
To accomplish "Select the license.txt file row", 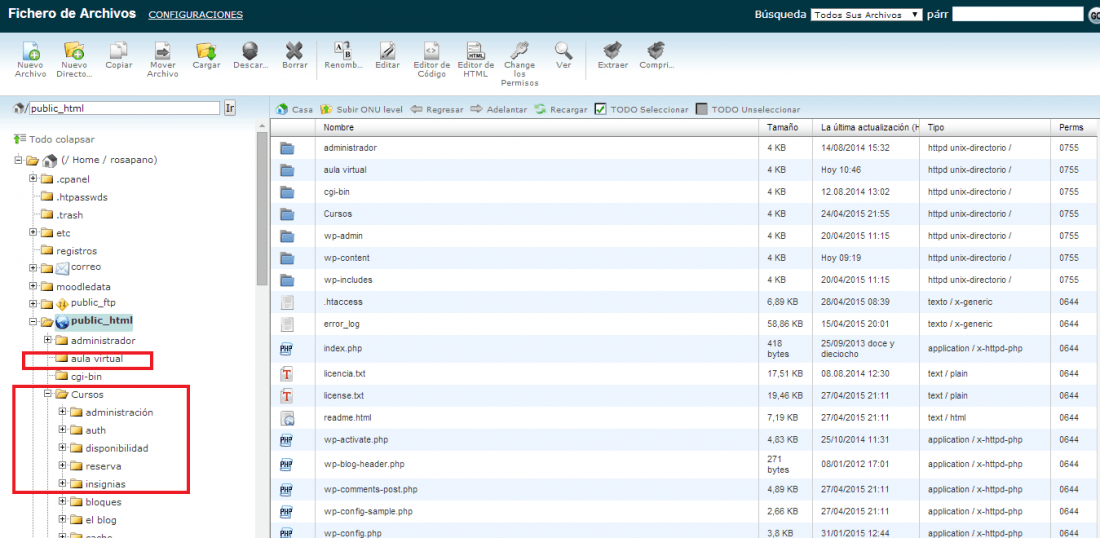I will click(x=685, y=396).
